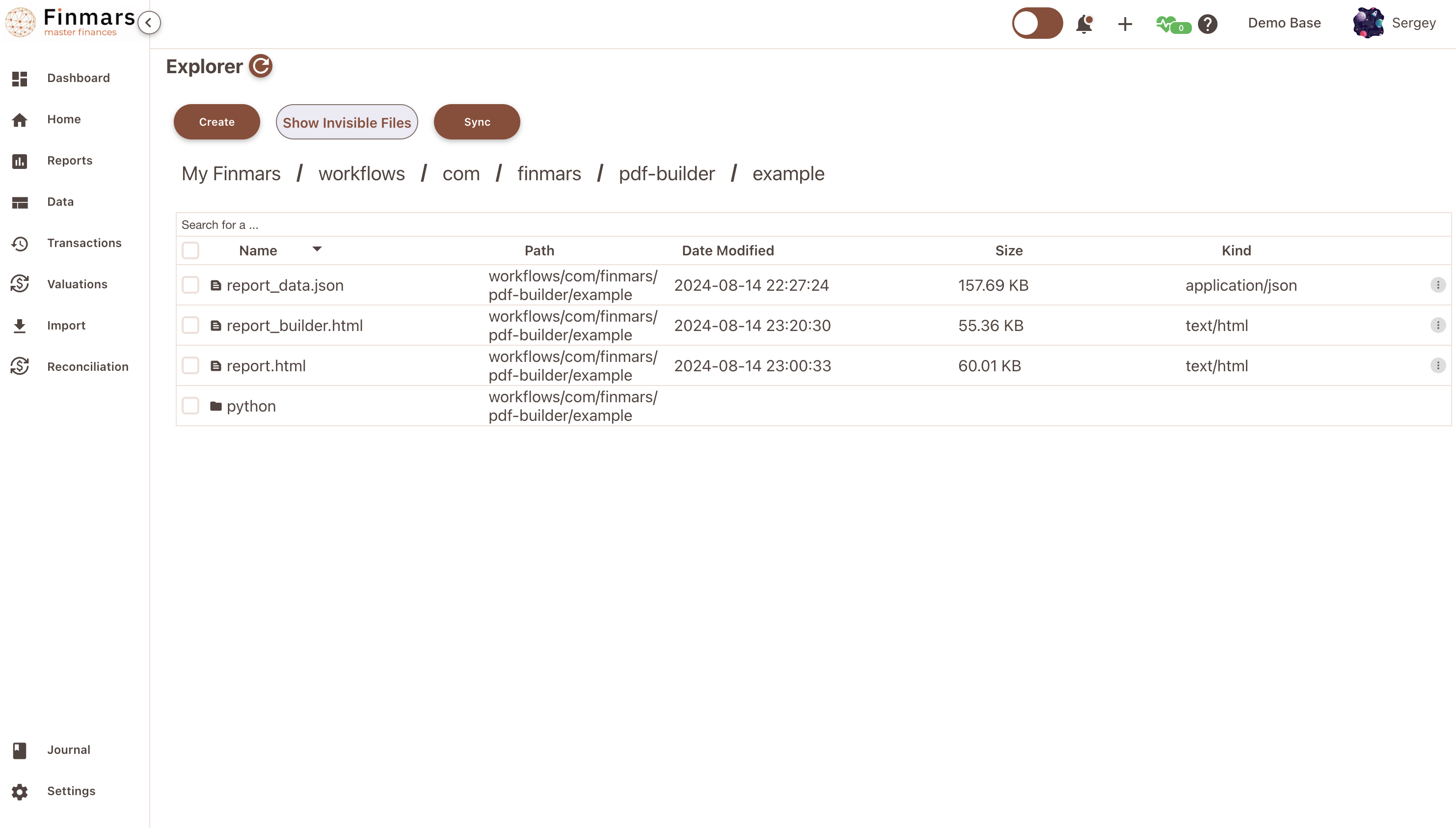
Task: Click date 2024-08-14 23:20:30
Action: [752, 326]
